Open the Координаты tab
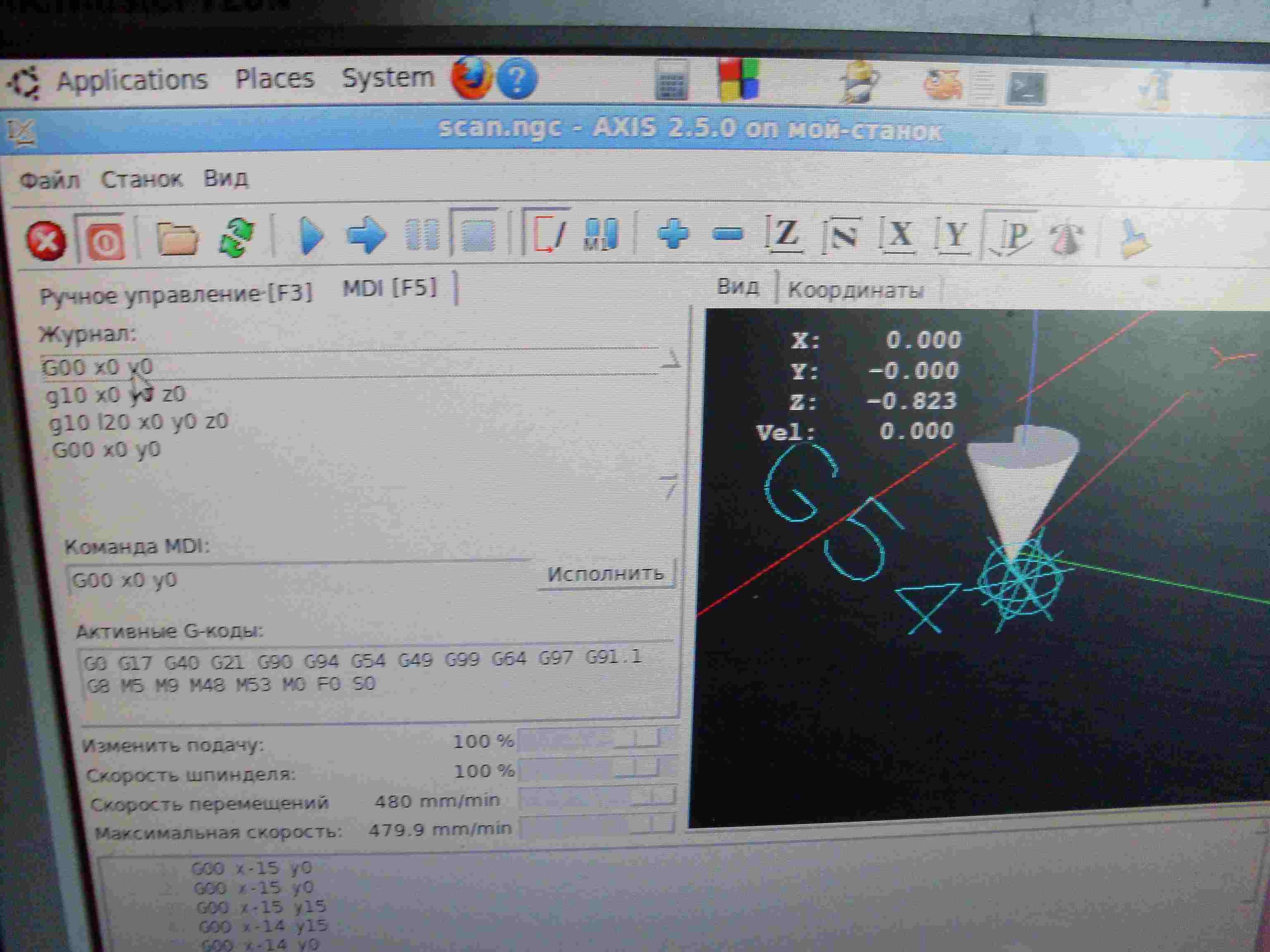This screenshot has height=952, width=1270. pos(855,290)
